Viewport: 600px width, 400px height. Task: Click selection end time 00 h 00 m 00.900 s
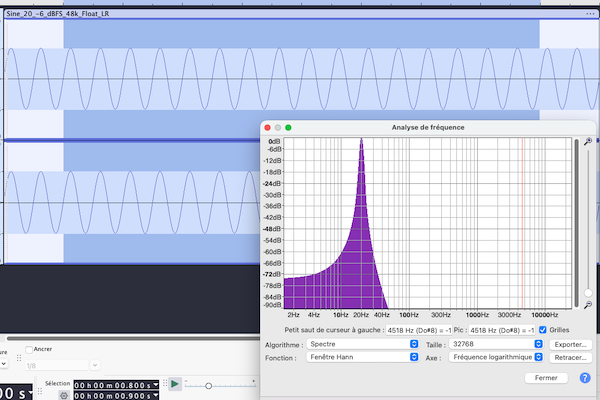tap(113, 395)
